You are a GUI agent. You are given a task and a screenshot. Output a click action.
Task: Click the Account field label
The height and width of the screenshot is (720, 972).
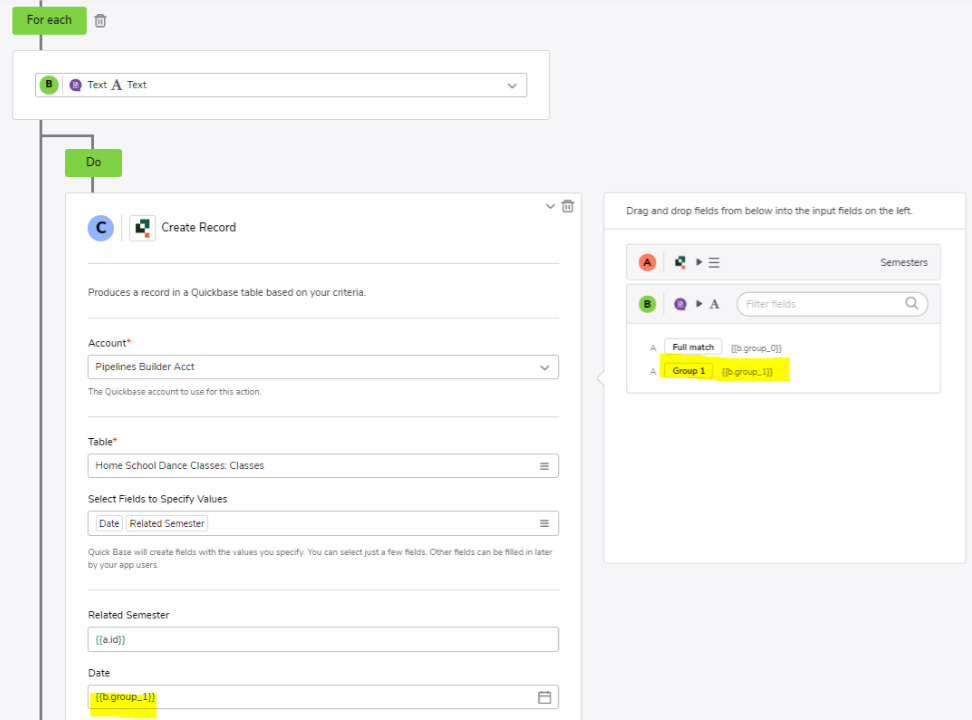[108, 343]
